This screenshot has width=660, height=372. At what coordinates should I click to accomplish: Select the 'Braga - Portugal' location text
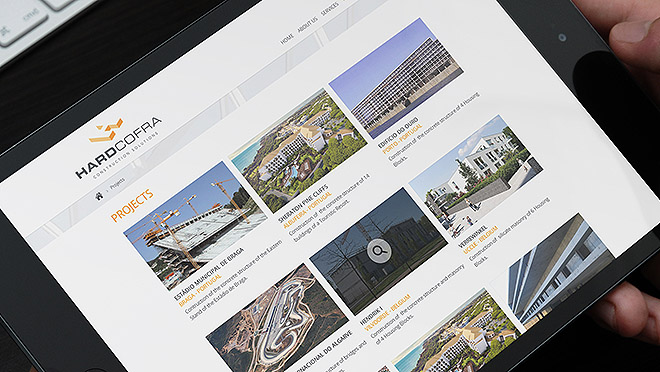click(x=200, y=290)
